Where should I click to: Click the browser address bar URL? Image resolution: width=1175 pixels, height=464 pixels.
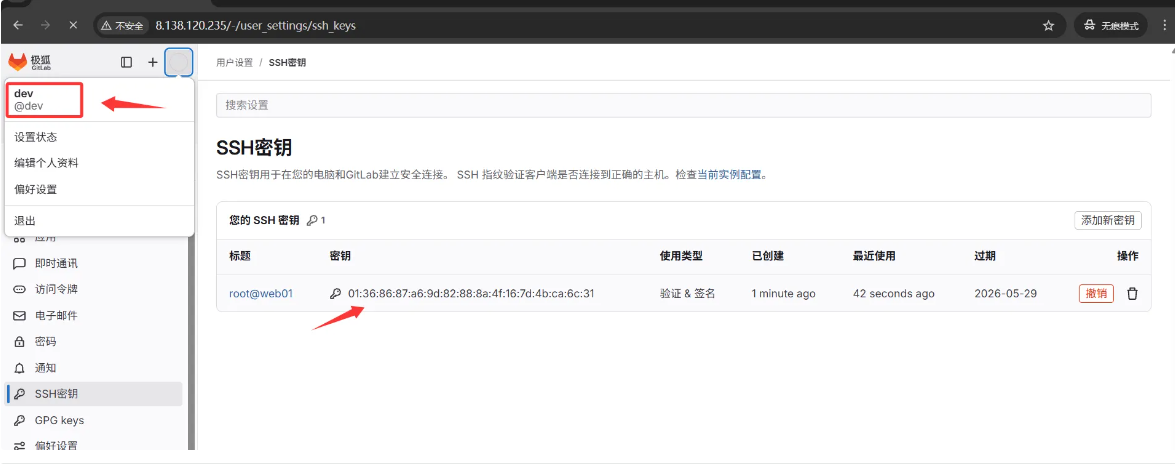(x=256, y=25)
